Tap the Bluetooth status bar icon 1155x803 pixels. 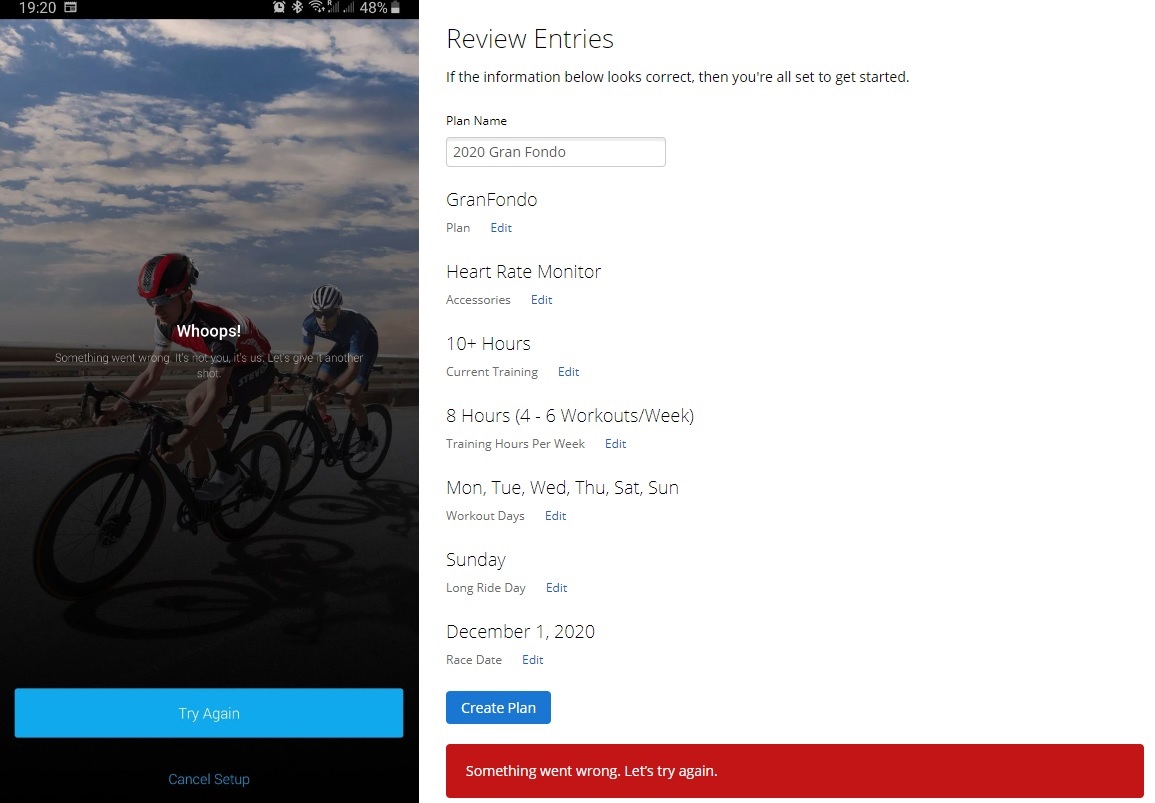click(298, 7)
